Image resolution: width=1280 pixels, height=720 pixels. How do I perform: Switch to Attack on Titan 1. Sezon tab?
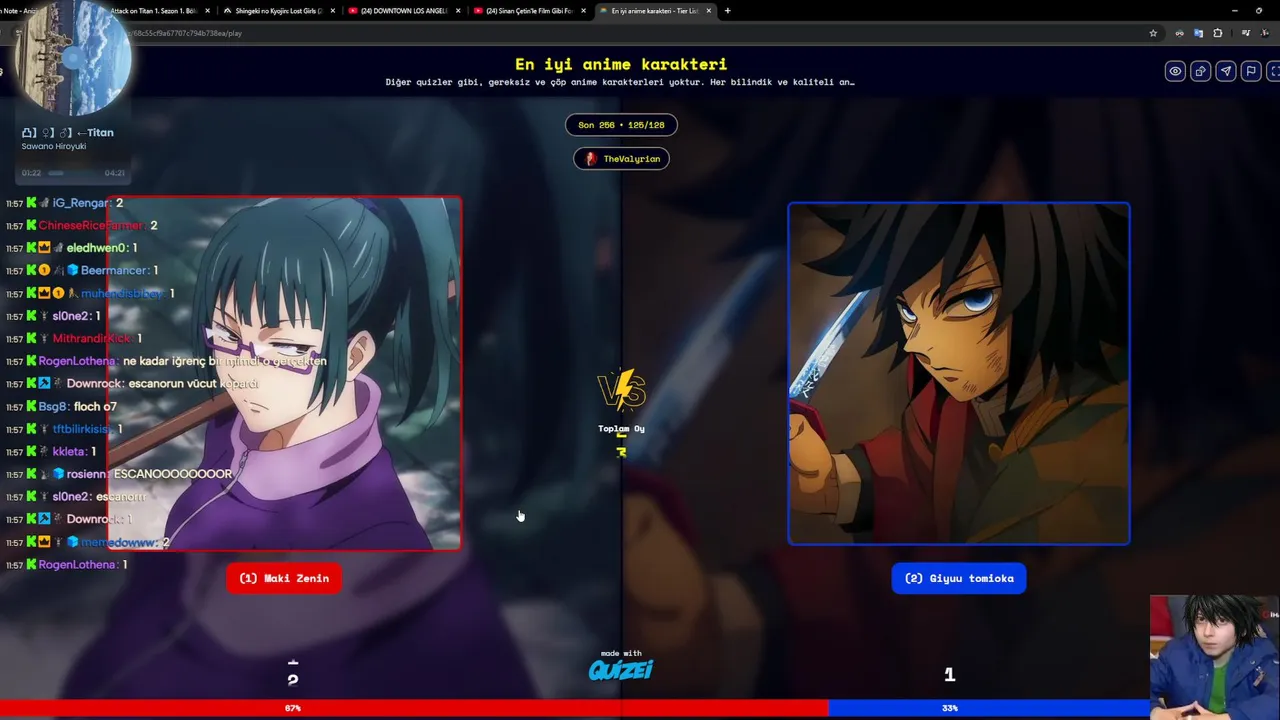click(x=152, y=11)
